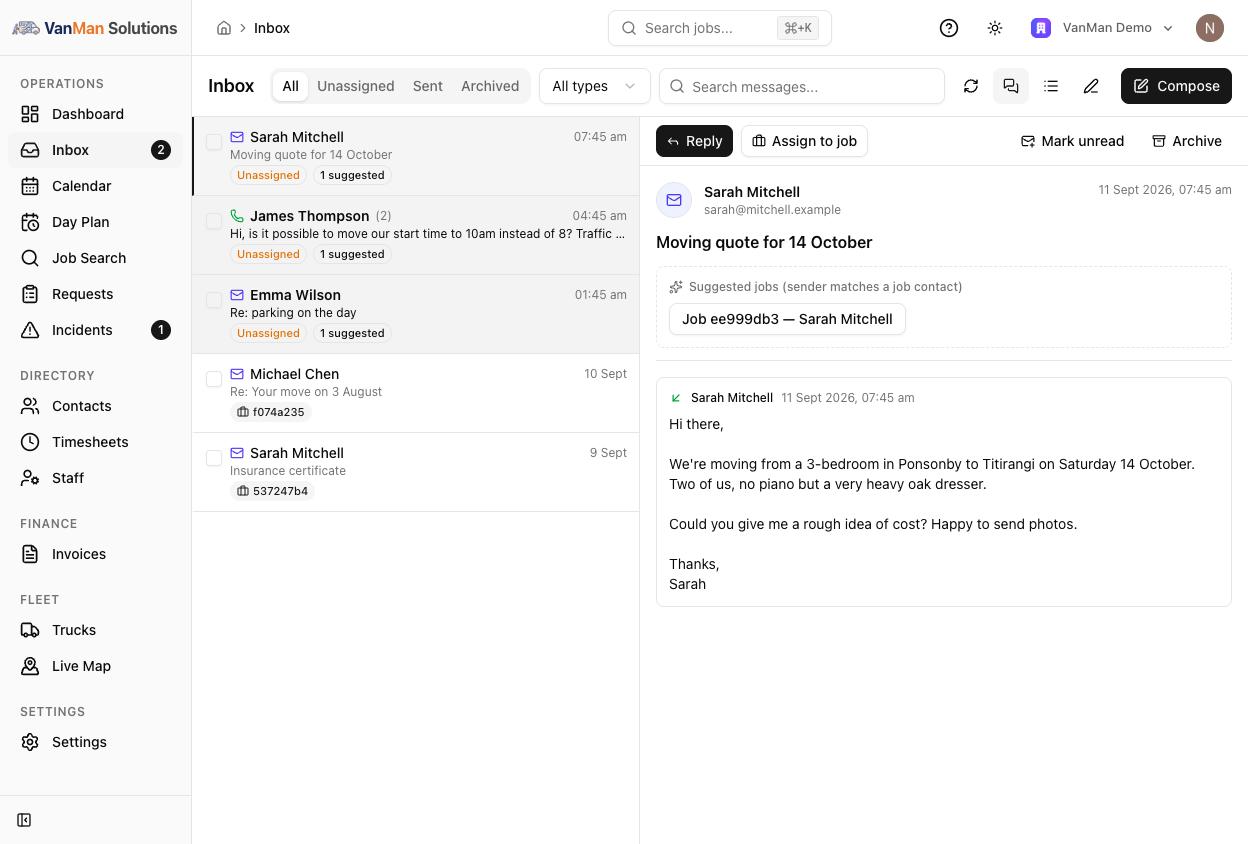Image resolution: width=1248 pixels, height=844 pixels.
Task: Open Michael Chen's Re: Your move message
Action: click(416, 393)
